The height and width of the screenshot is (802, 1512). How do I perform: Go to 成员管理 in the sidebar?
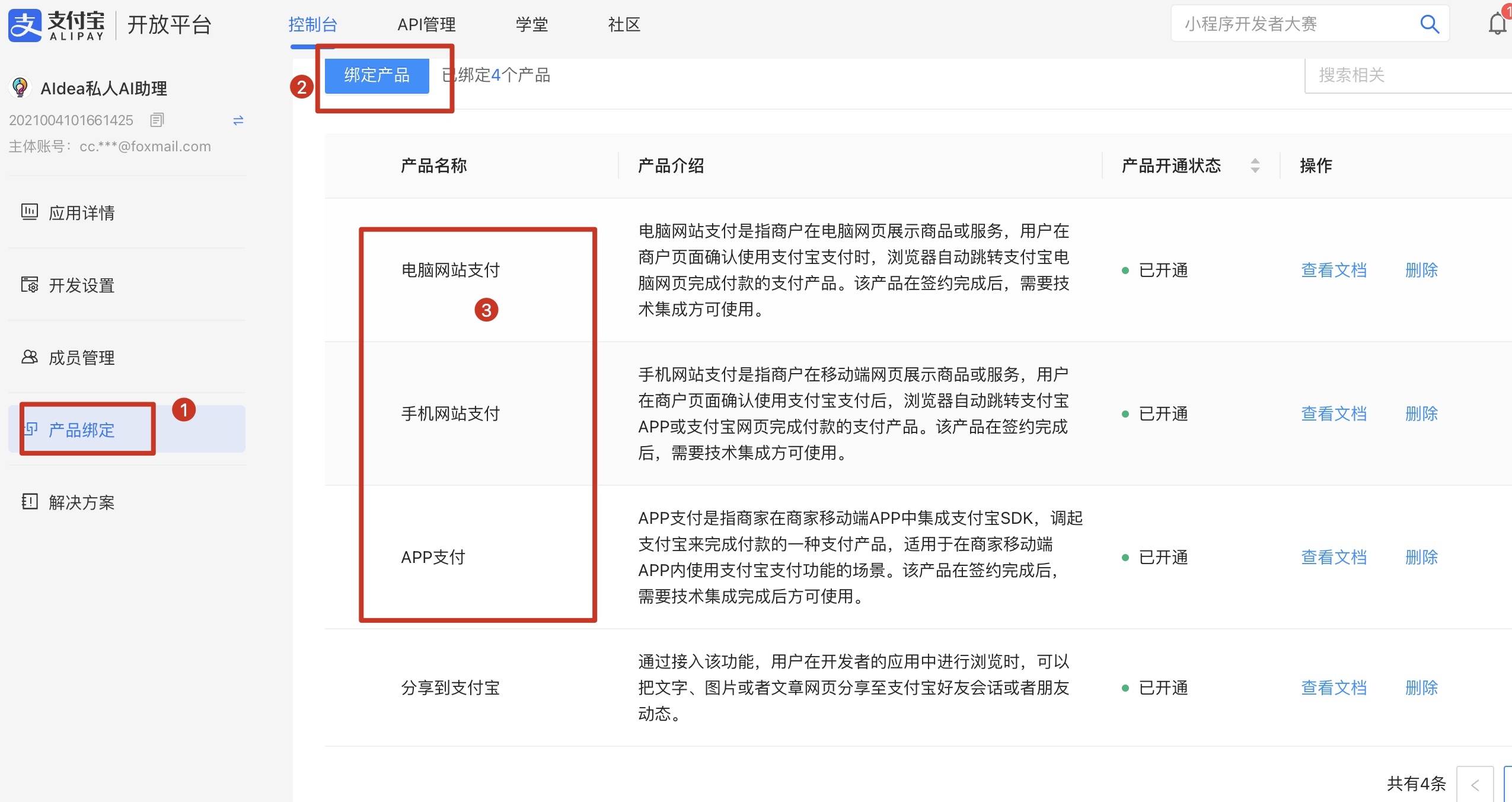pos(82,358)
